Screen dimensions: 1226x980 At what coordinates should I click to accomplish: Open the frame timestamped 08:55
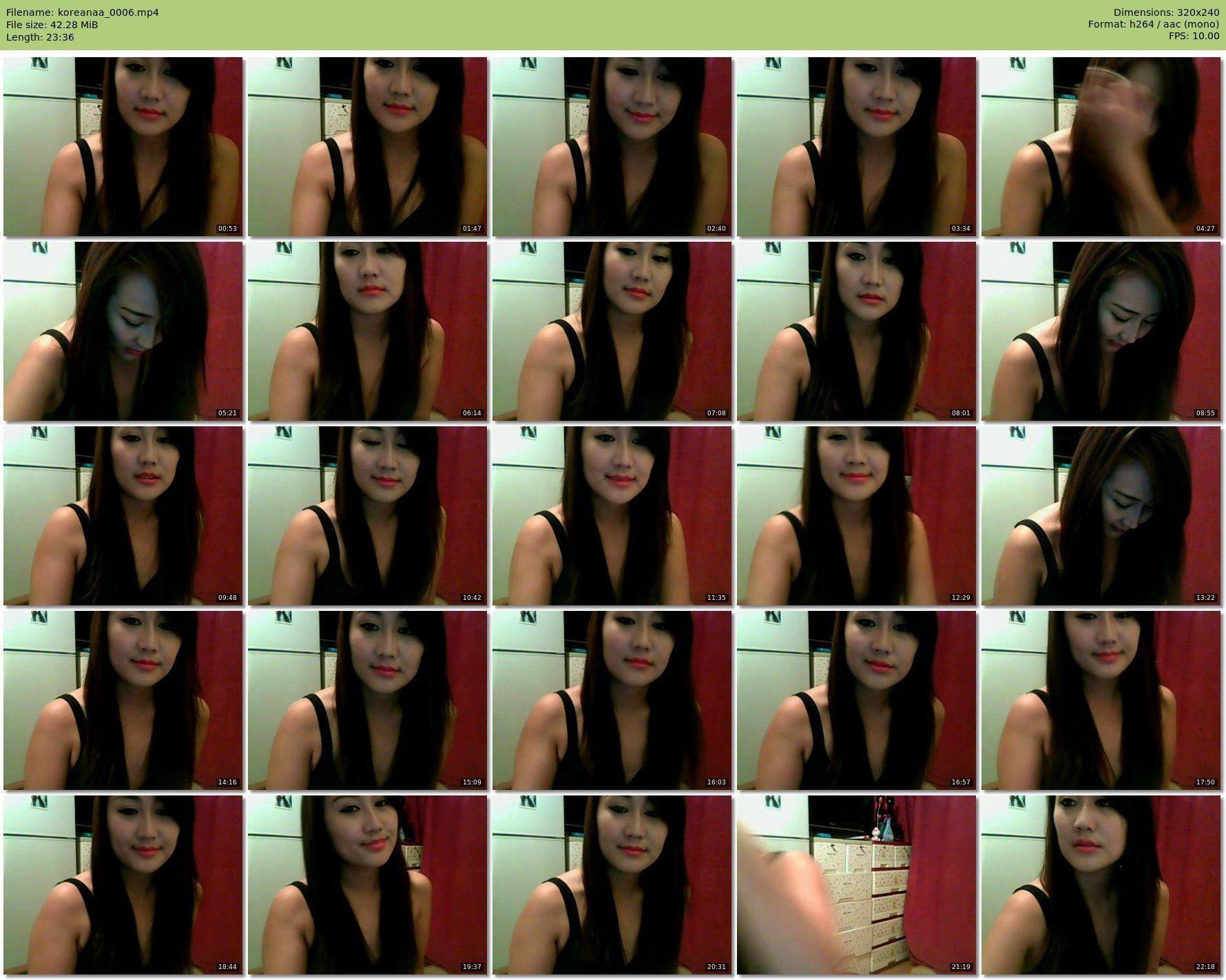(1101, 331)
